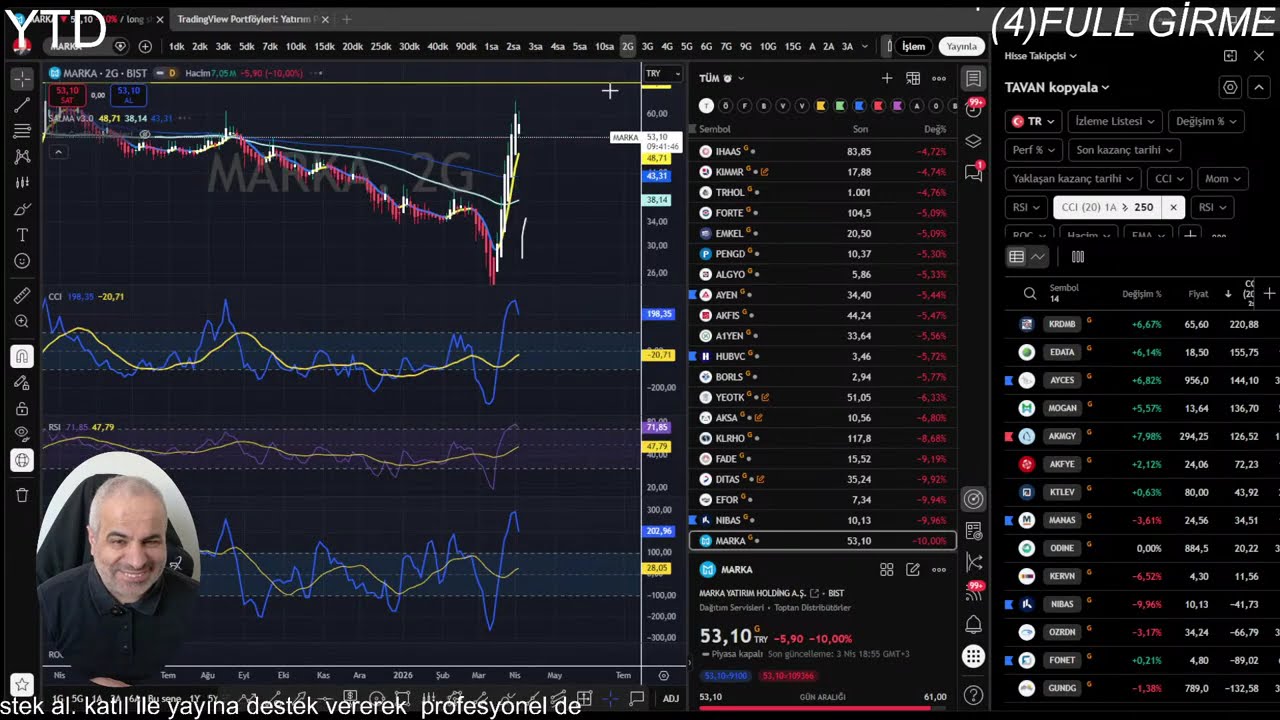Open the TR country filter dropdown
Viewport: 1280px width, 720px height.
pos(1031,121)
